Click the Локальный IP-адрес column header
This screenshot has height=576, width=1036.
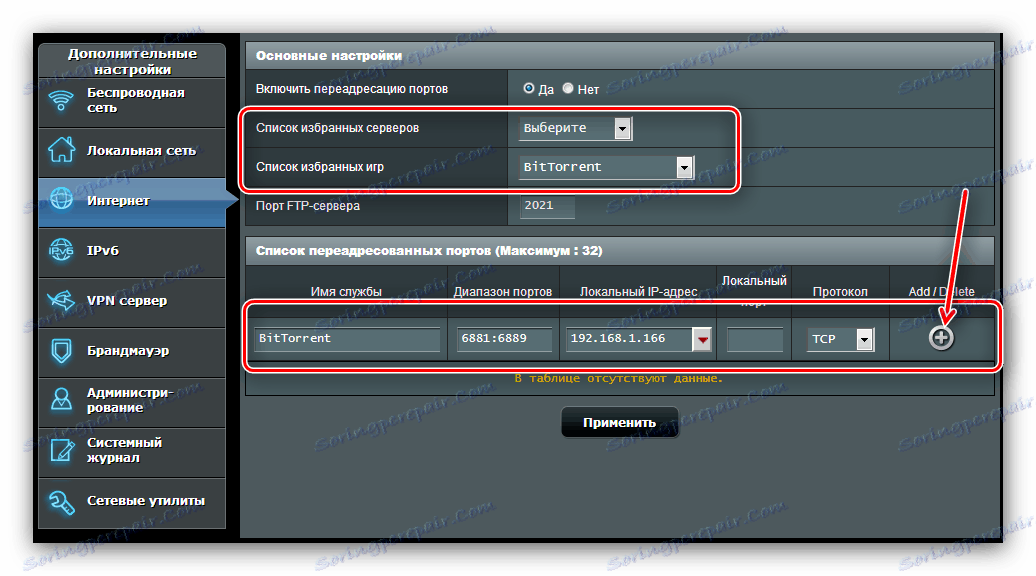point(638,291)
